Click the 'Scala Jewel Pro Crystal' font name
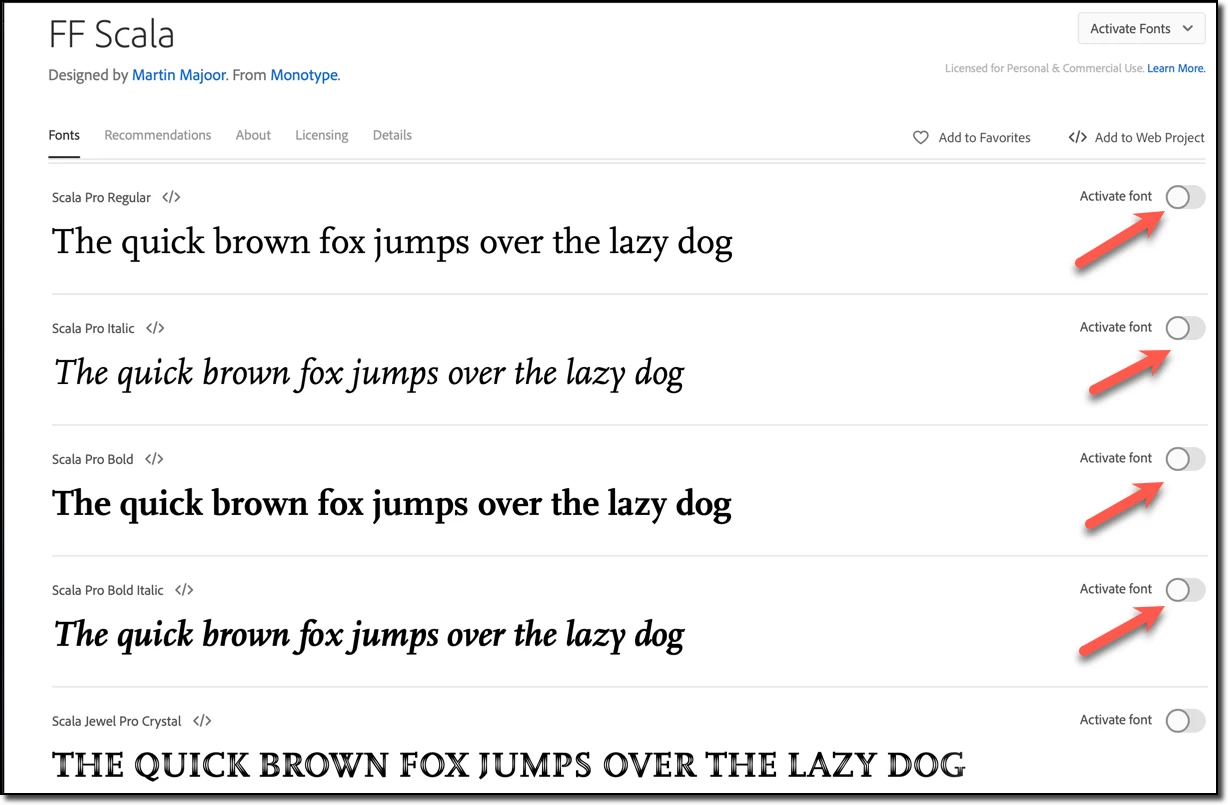This screenshot has width=1228, height=805. [x=117, y=722]
